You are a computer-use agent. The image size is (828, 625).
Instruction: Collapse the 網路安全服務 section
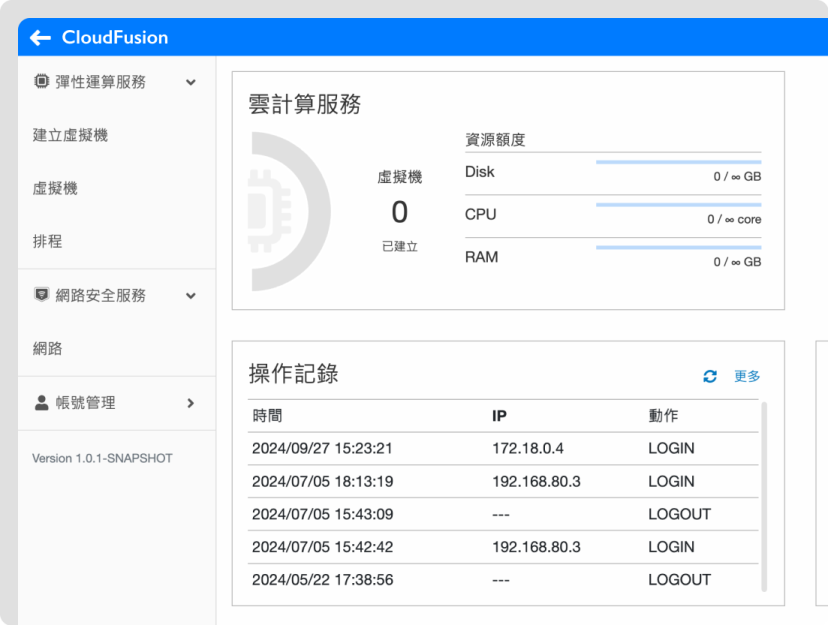coord(190,295)
